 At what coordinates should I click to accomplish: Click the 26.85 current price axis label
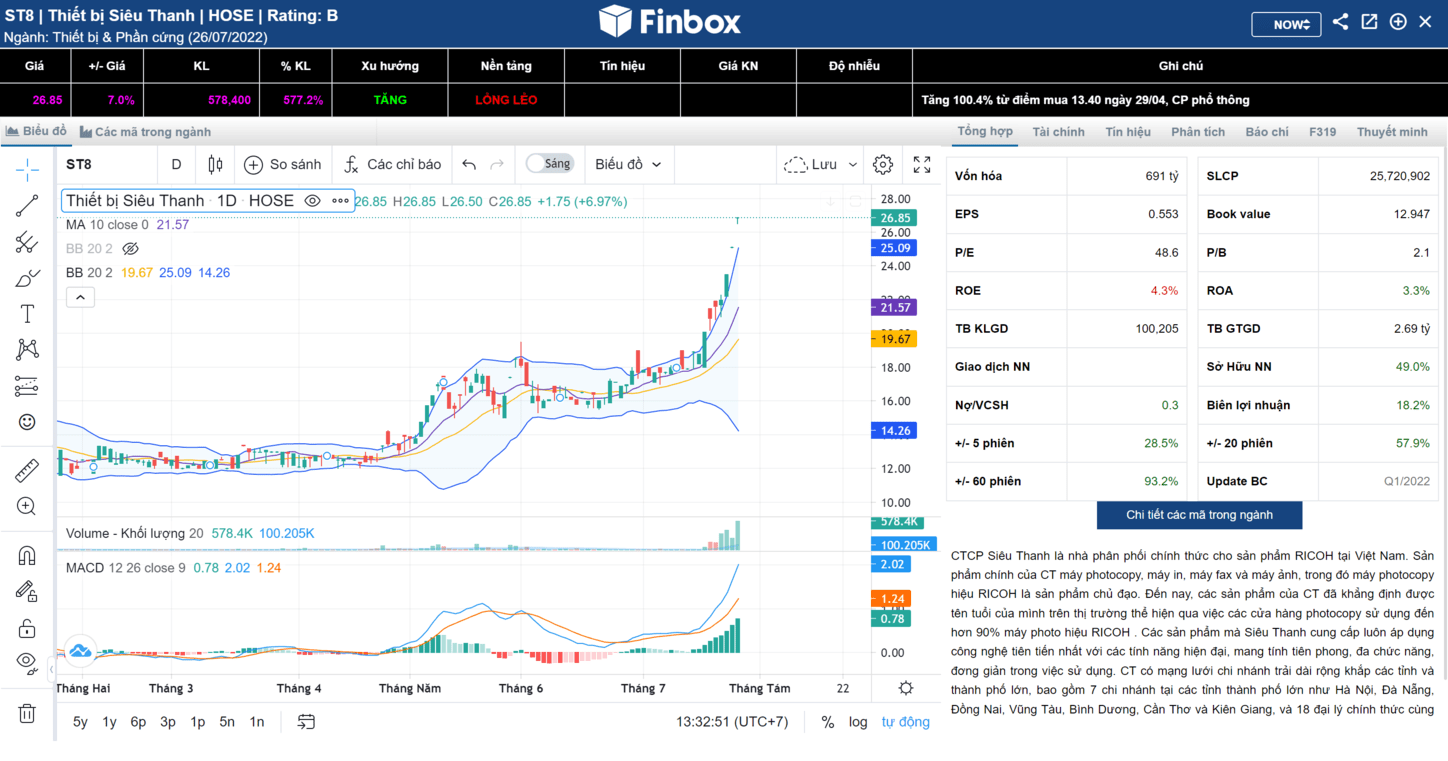(894, 218)
